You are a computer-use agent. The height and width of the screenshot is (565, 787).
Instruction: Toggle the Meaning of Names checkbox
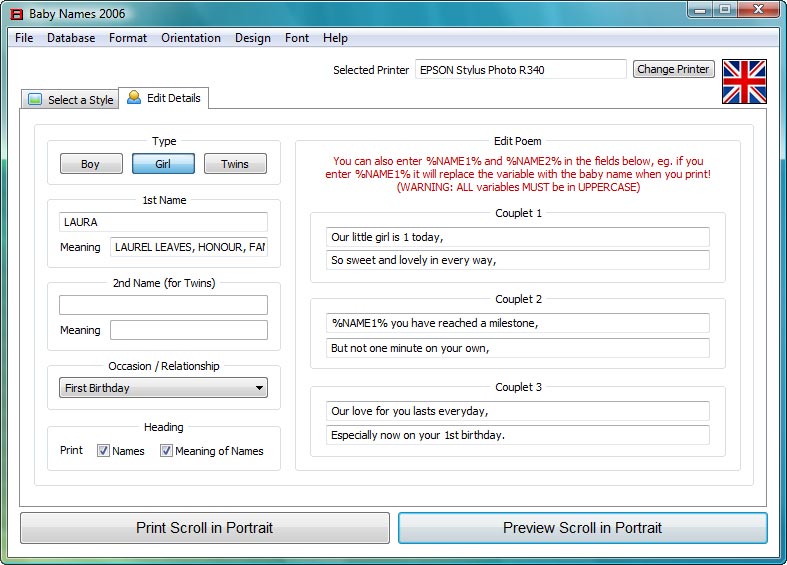point(166,451)
